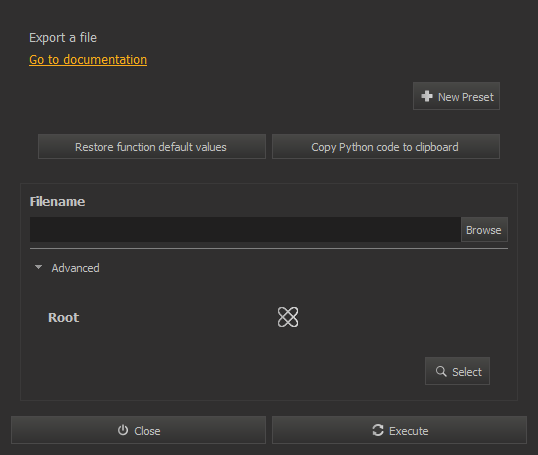Collapse the Advanced section using its triangle

pos(38,267)
